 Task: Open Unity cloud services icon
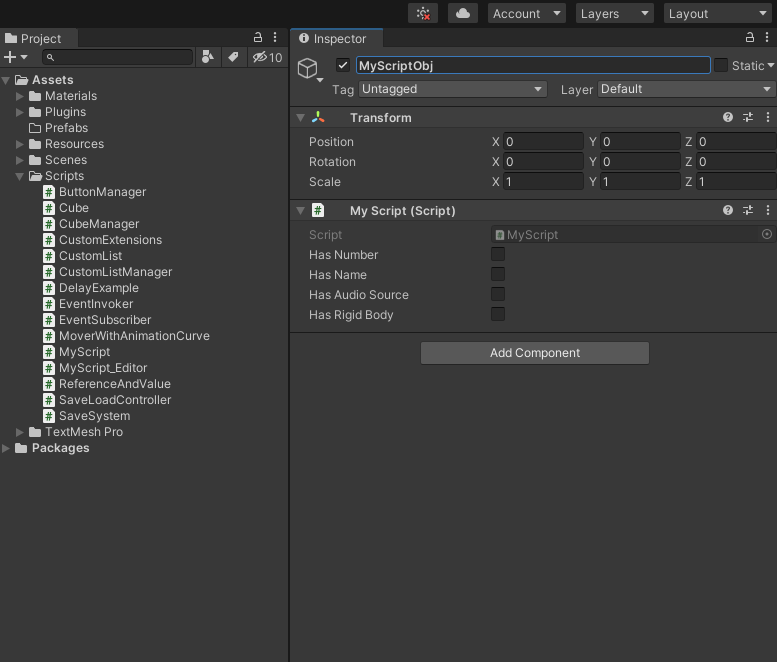[462, 13]
